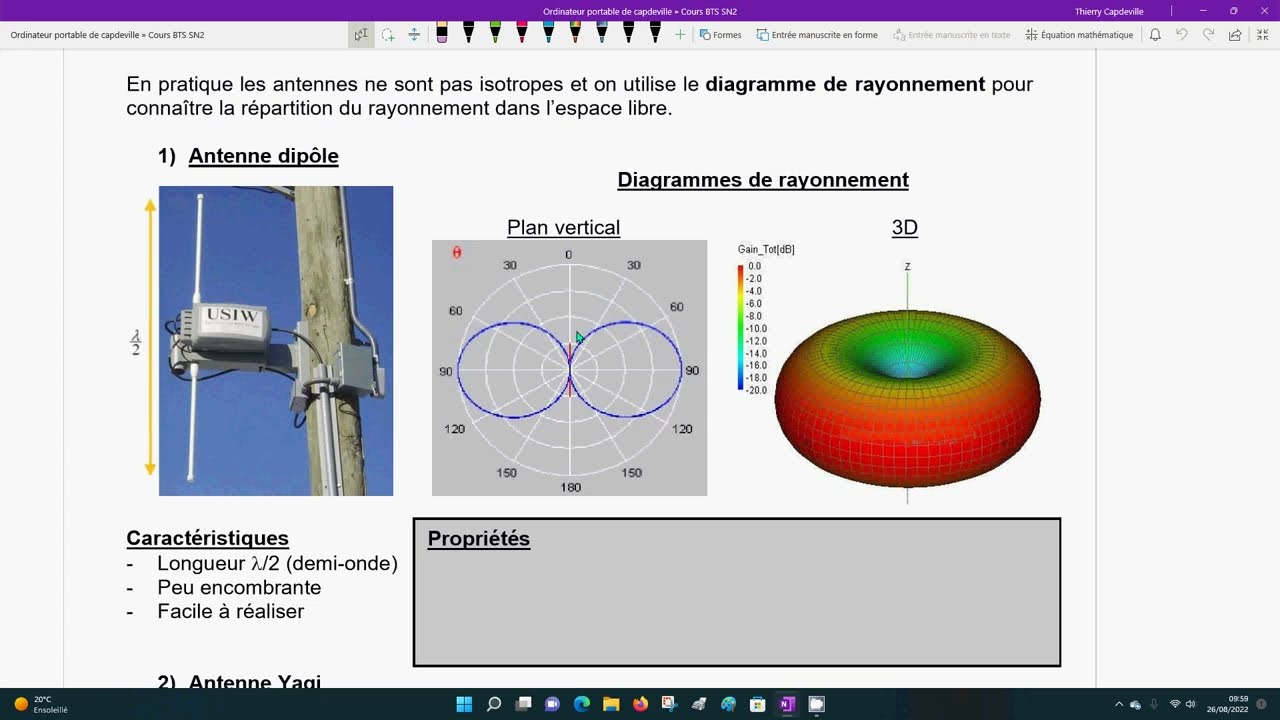1280x720 pixels.
Task: Click the Antenne Yagi heading
Action: (255, 681)
